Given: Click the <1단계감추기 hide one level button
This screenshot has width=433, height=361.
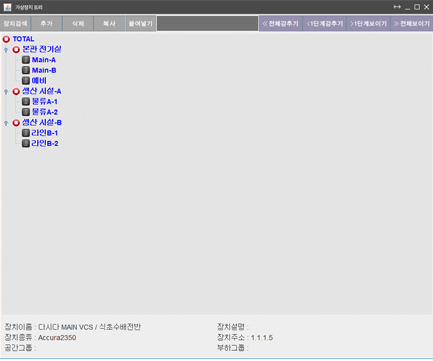Looking at the screenshot, I should pyautogui.click(x=325, y=24).
